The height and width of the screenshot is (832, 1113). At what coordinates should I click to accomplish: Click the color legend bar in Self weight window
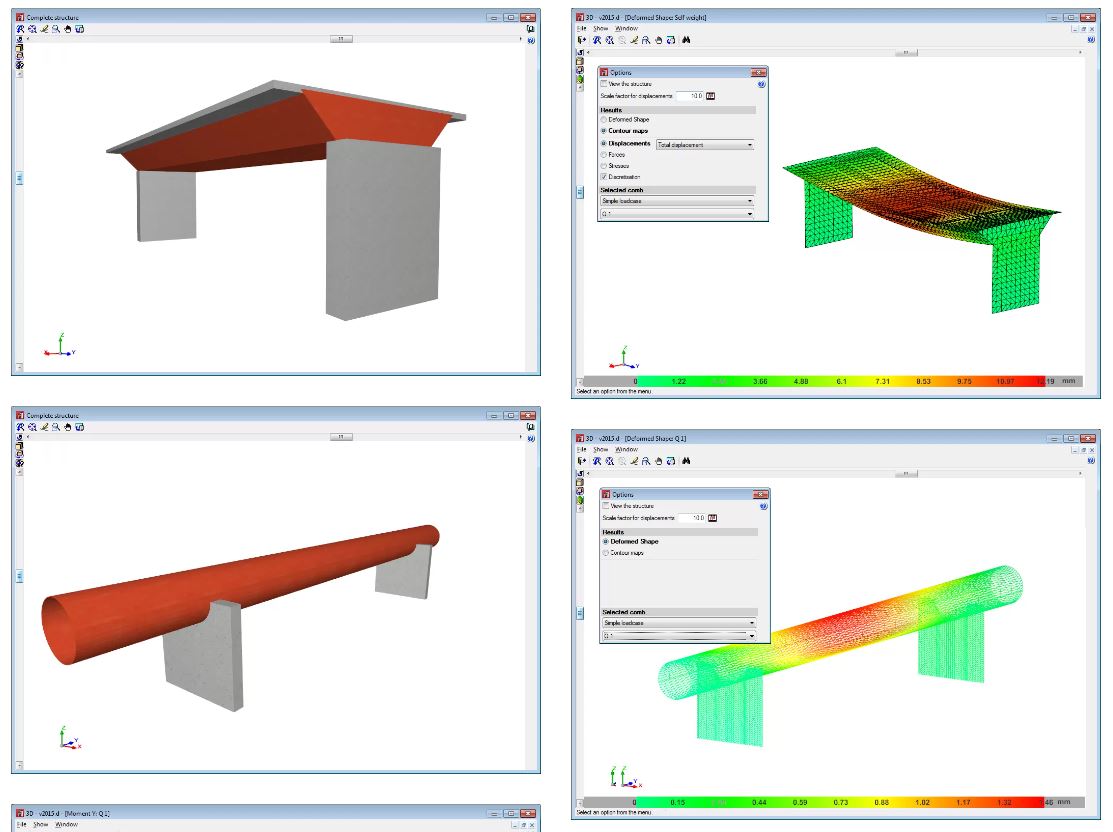833,382
